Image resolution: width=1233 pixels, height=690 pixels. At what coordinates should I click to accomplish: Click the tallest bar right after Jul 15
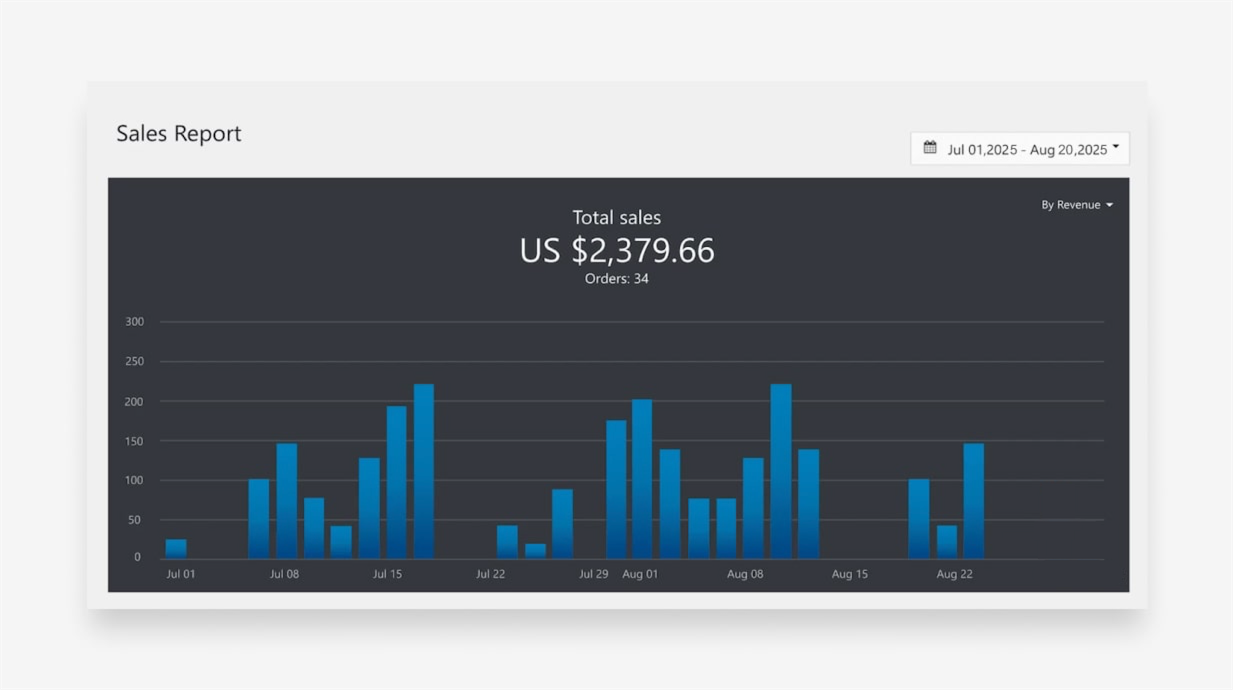click(x=424, y=470)
